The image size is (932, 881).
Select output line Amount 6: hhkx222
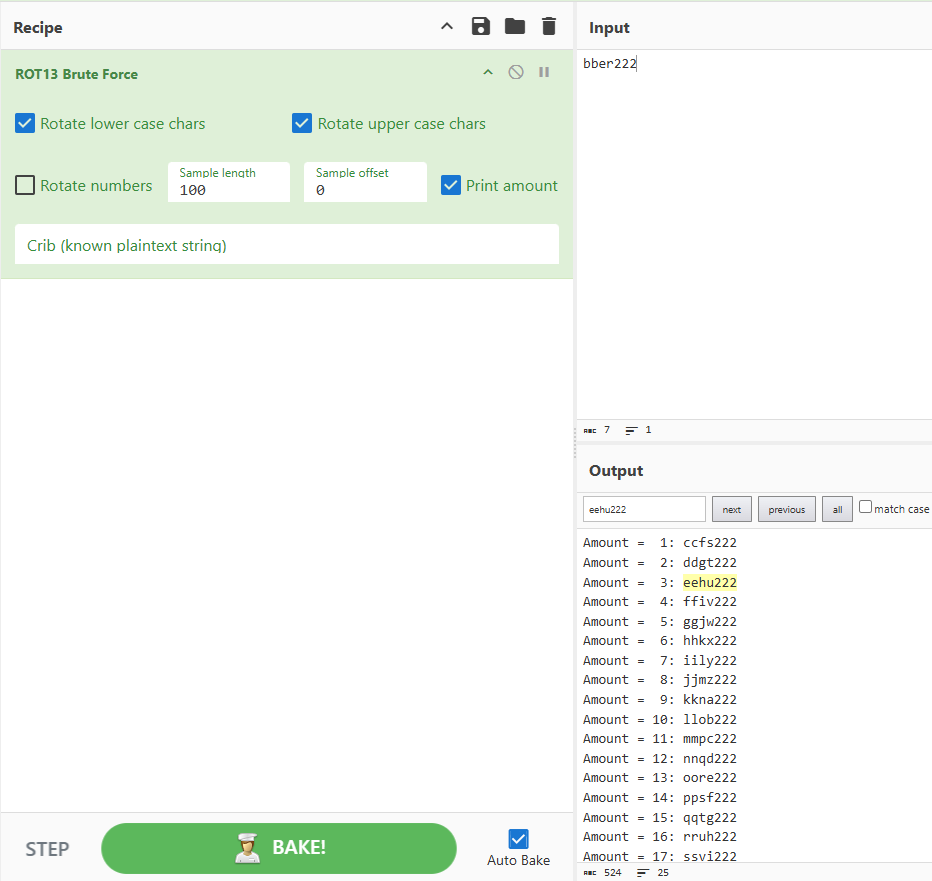(659, 641)
